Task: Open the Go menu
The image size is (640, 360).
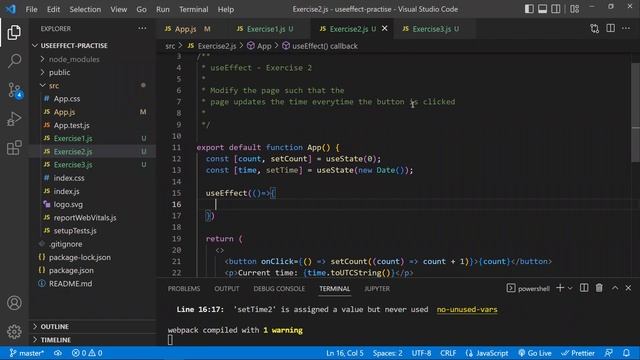Action: (x=142, y=9)
